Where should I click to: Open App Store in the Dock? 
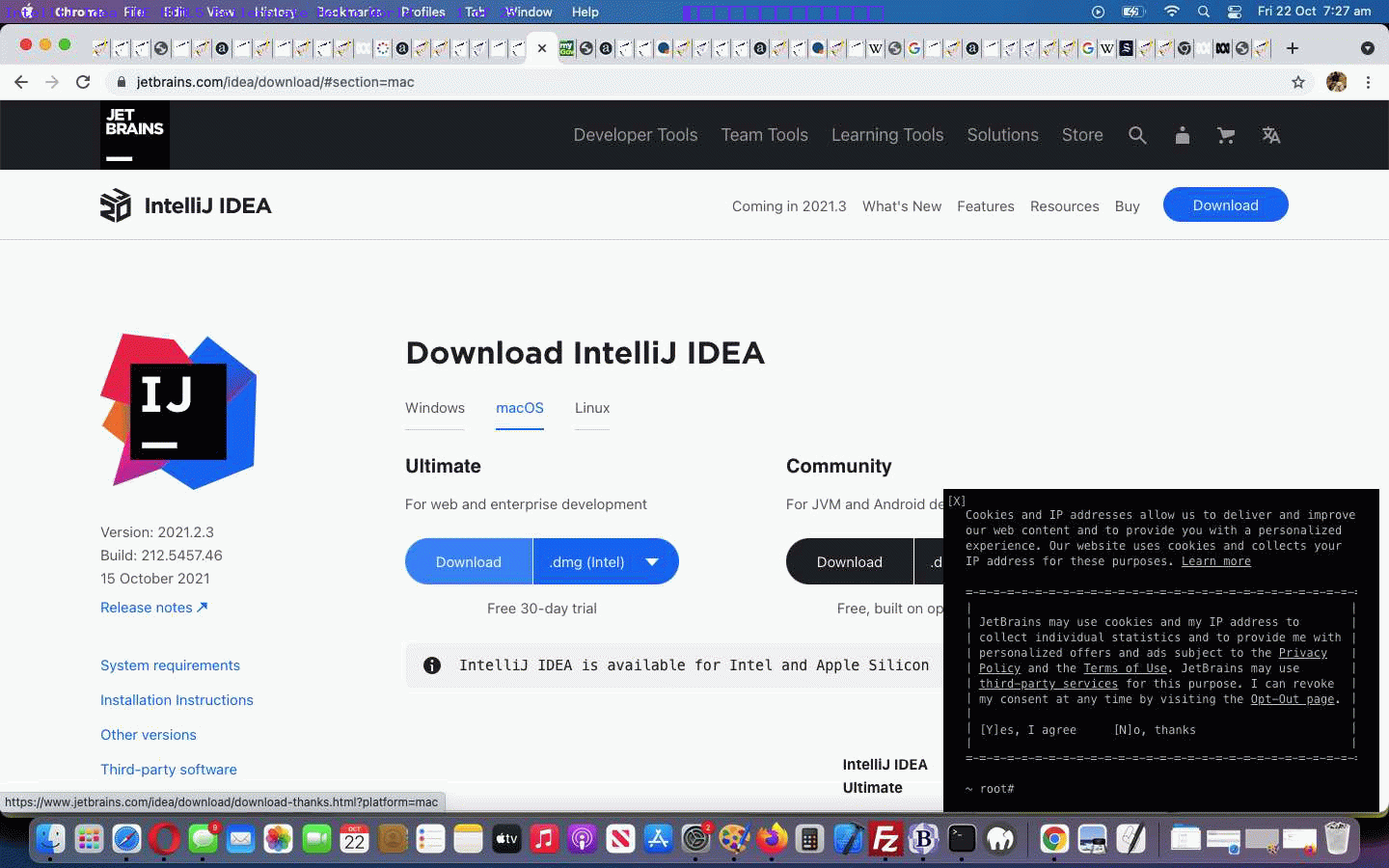(x=658, y=839)
